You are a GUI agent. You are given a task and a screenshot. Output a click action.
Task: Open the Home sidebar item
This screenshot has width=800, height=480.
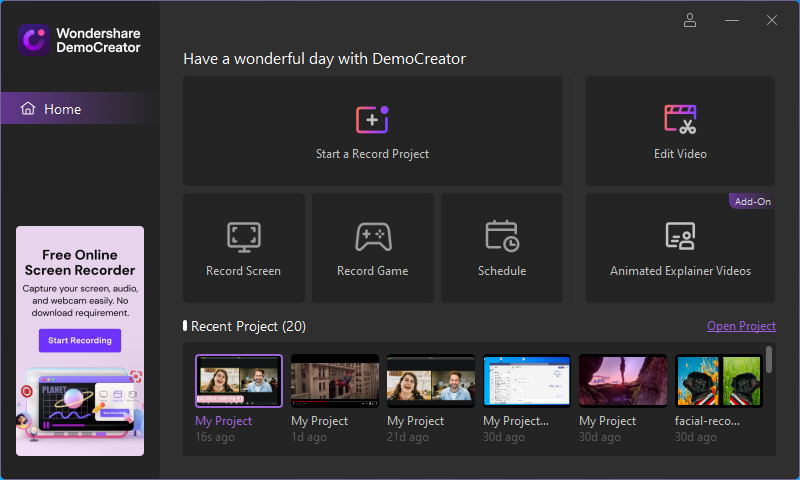coord(80,109)
